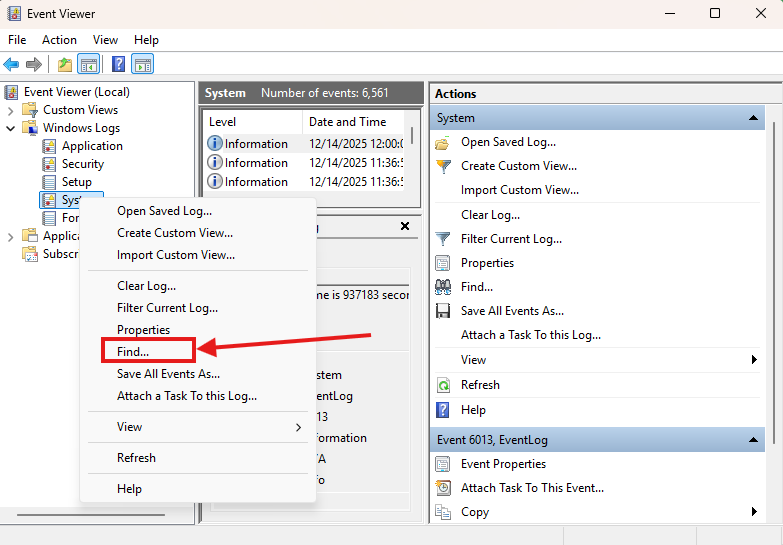Click the Save All Events floppy disk icon

pos(443,311)
